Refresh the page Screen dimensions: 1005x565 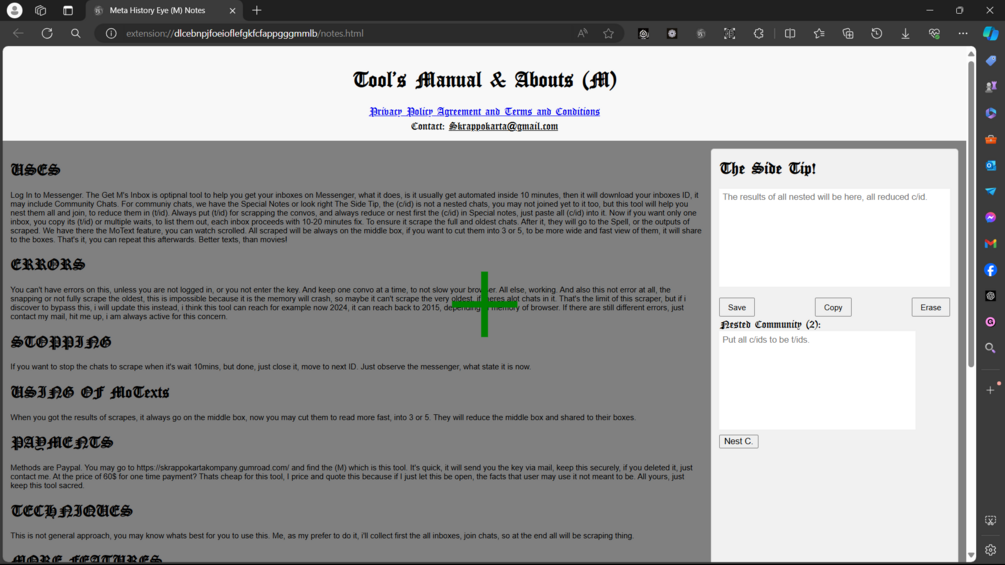pos(47,33)
